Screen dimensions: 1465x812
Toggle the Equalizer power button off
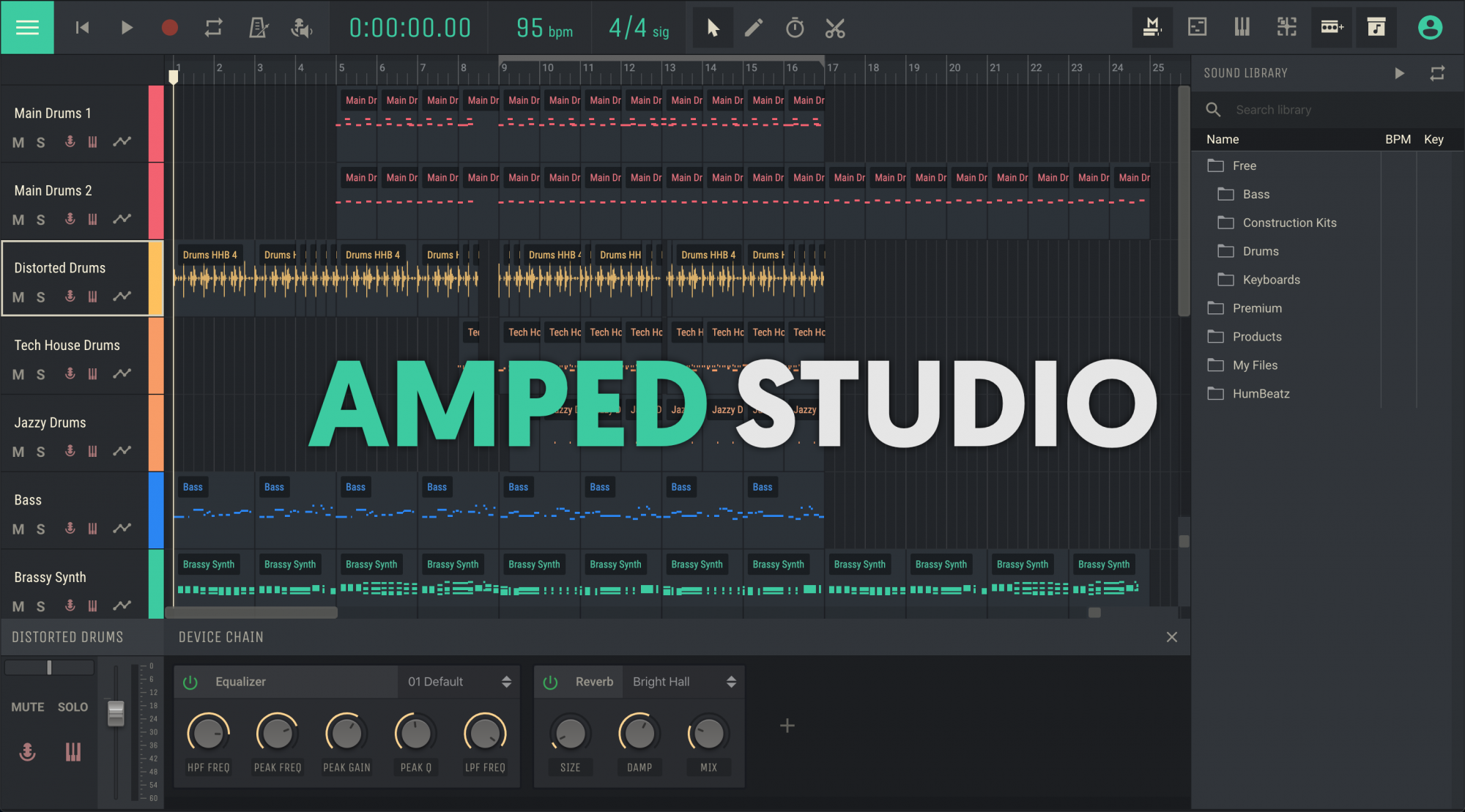click(190, 682)
